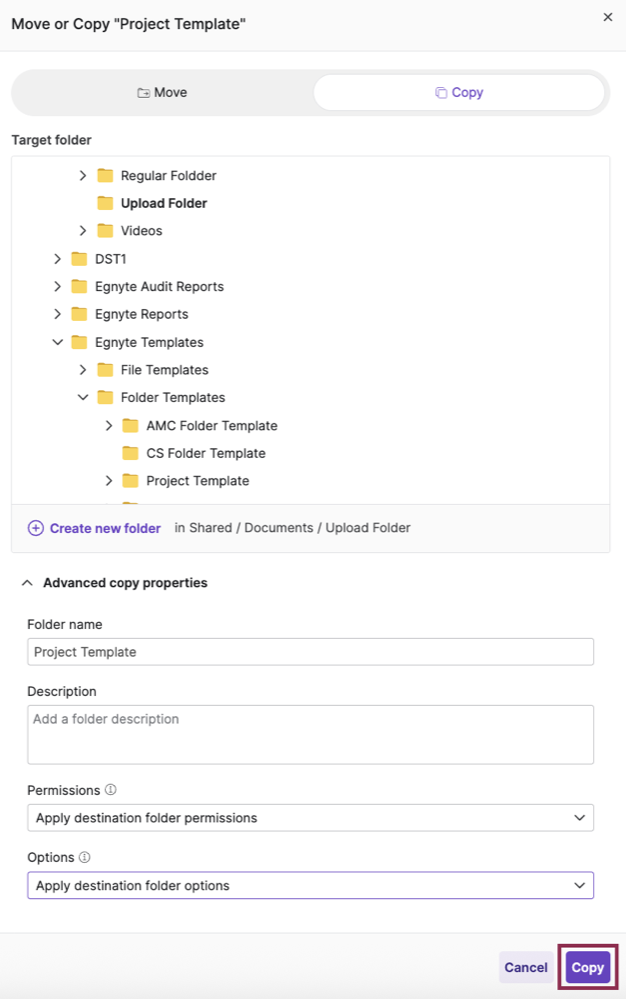Click the Permissions info icon
This screenshot has height=999, width=626.
(x=111, y=790)
